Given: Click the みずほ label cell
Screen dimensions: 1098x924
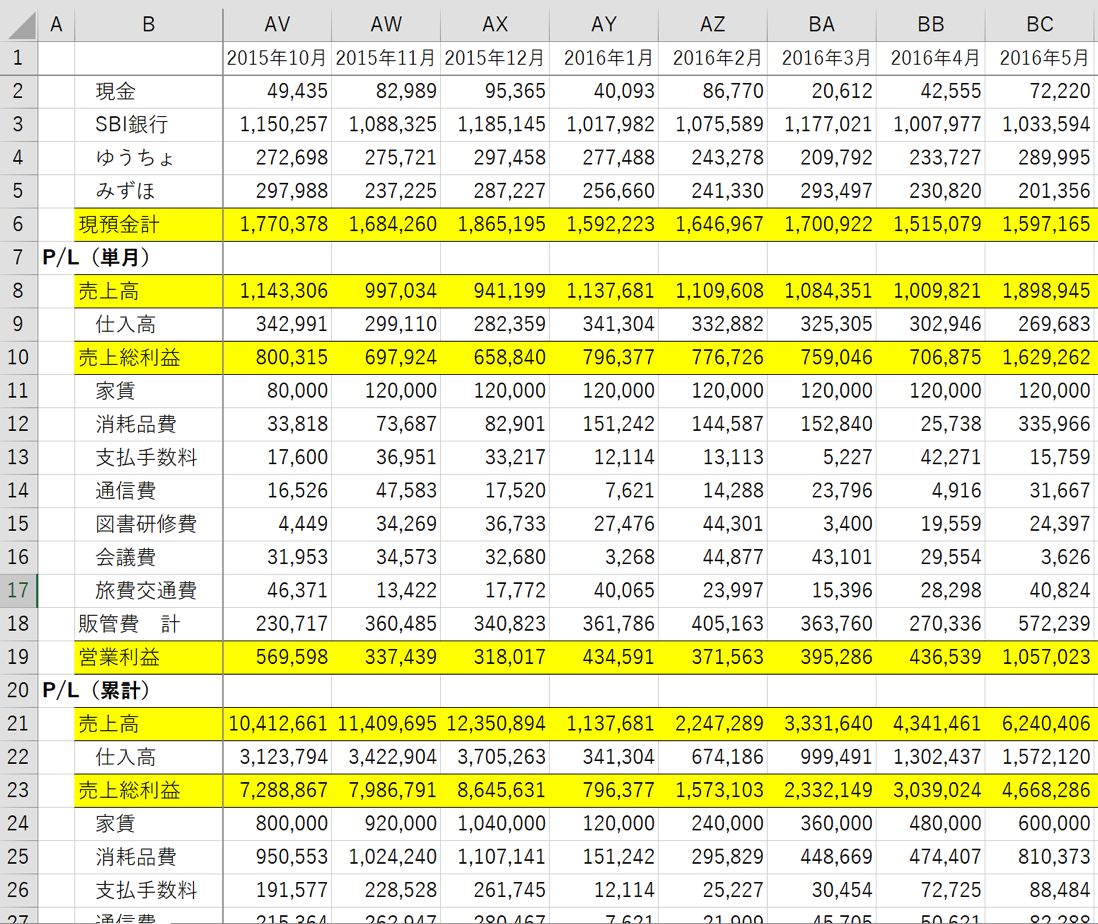Looking at the screenshot, I should (x=148, y=190).
